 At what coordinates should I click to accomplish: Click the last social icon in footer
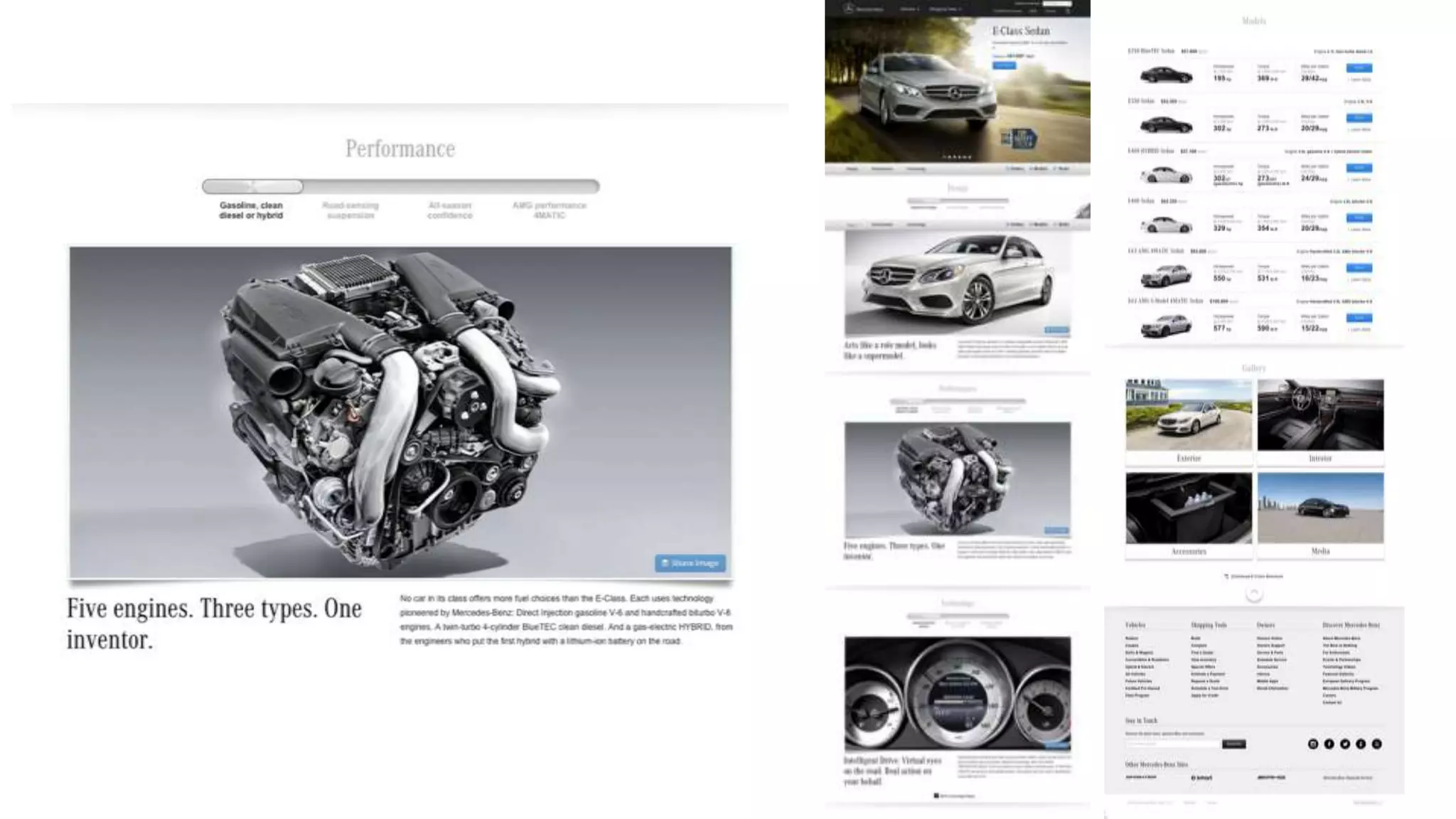(x=1376, y=744)
